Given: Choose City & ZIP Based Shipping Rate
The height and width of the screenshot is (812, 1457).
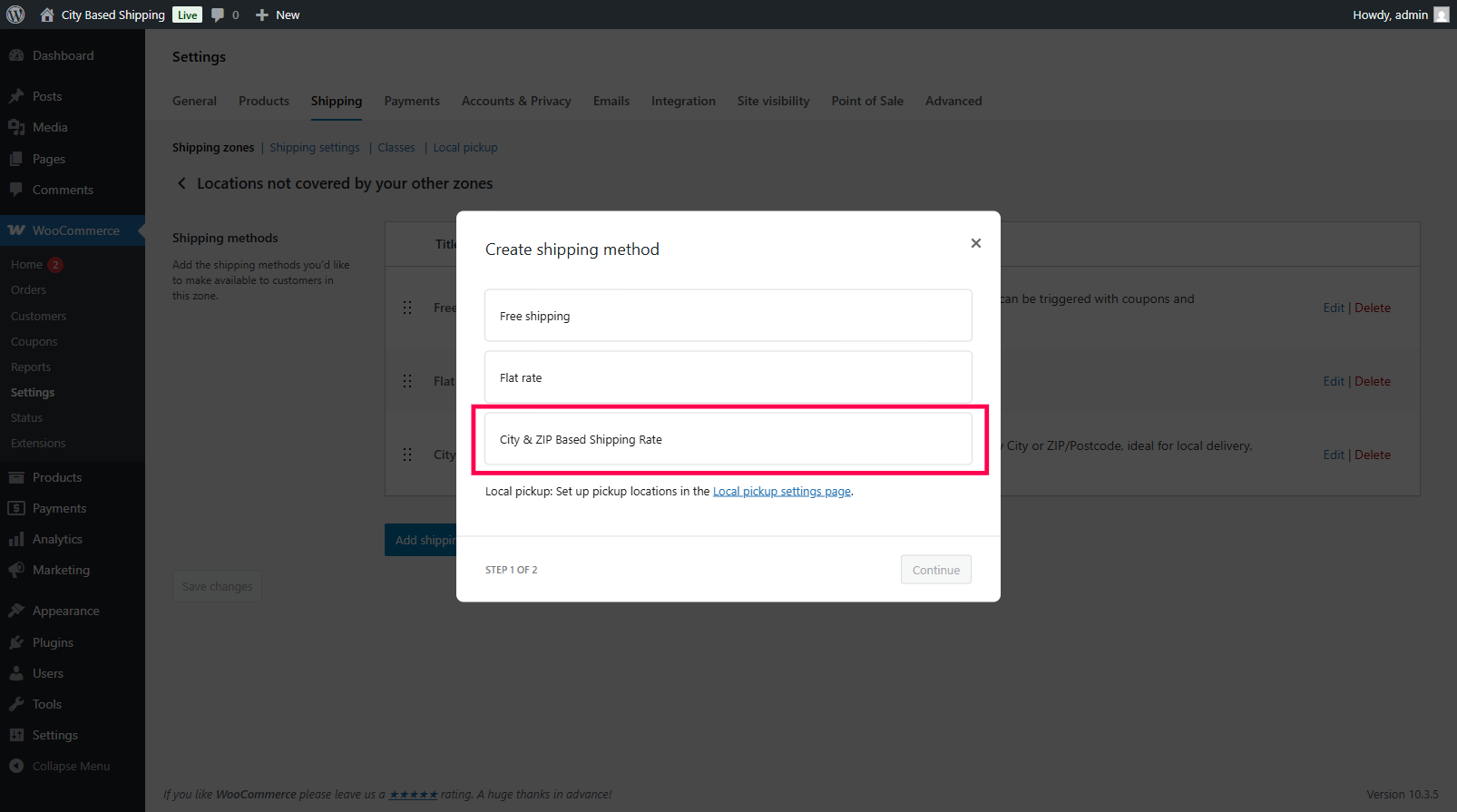Looking at the screenshot, I should (728, 439).
